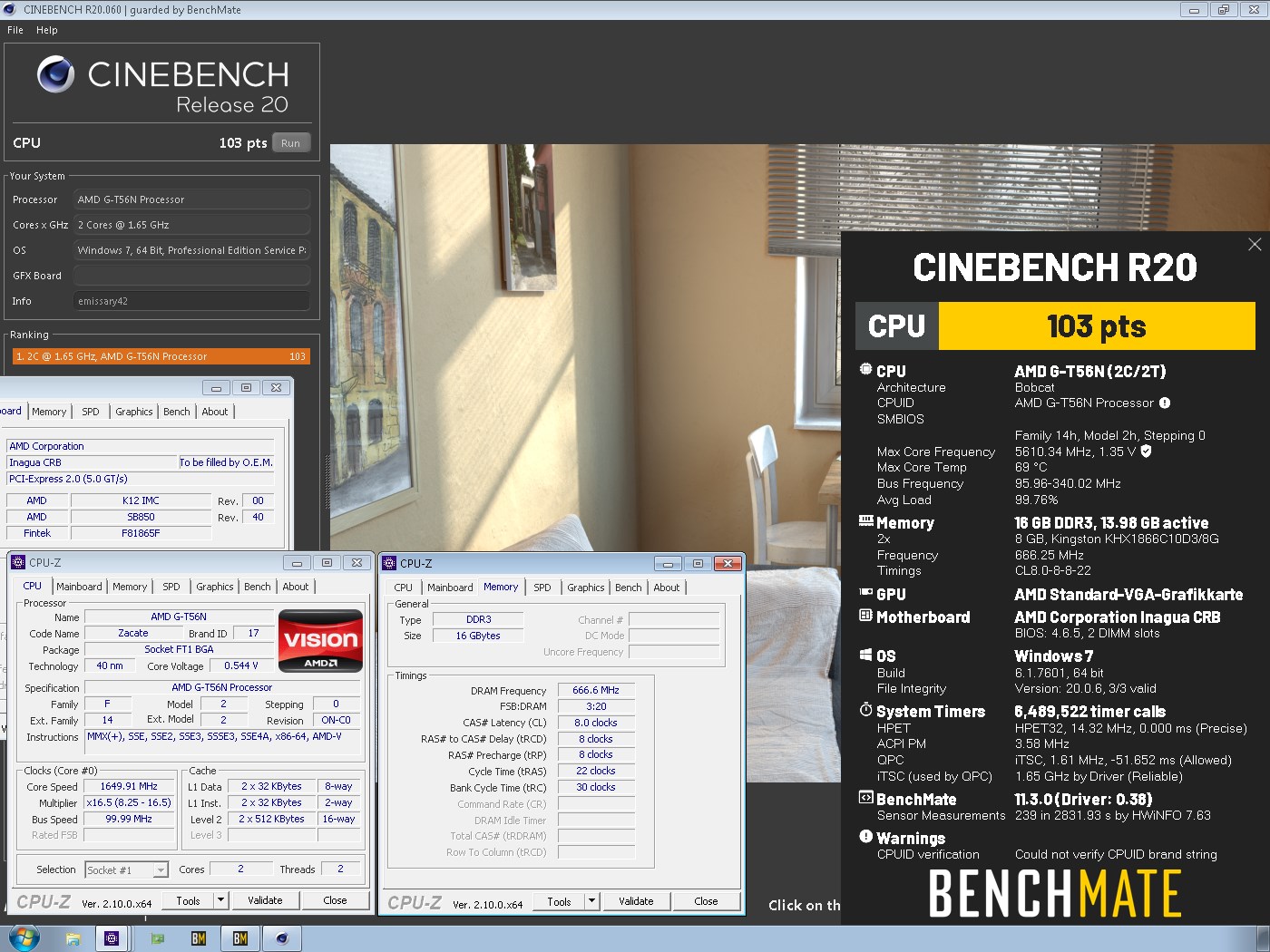Click the AMD Vision logo in CPU-Z
The height and width of the screenshot is (952, 1270).
320,640
